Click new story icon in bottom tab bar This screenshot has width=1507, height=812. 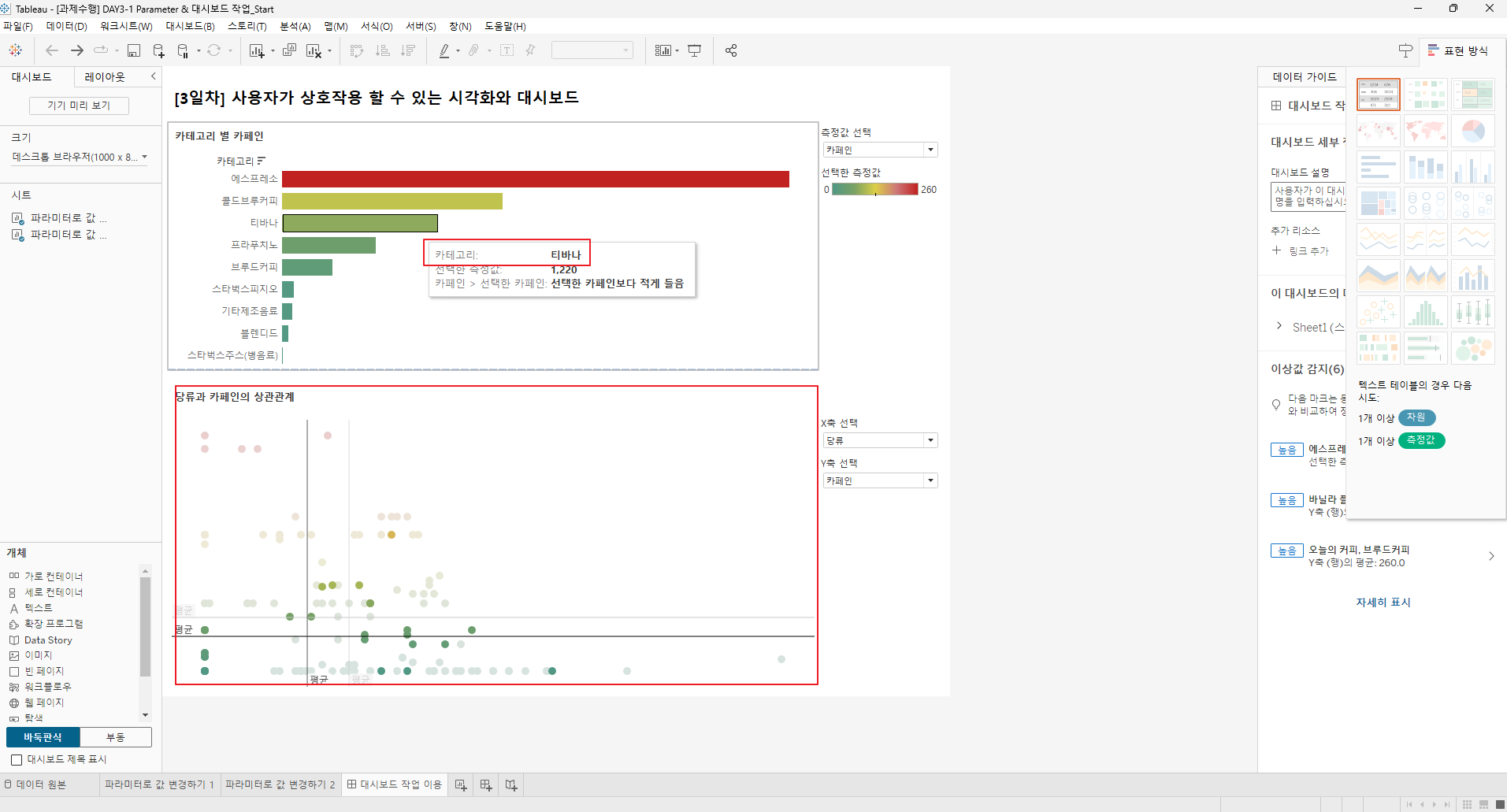(511, 784)
